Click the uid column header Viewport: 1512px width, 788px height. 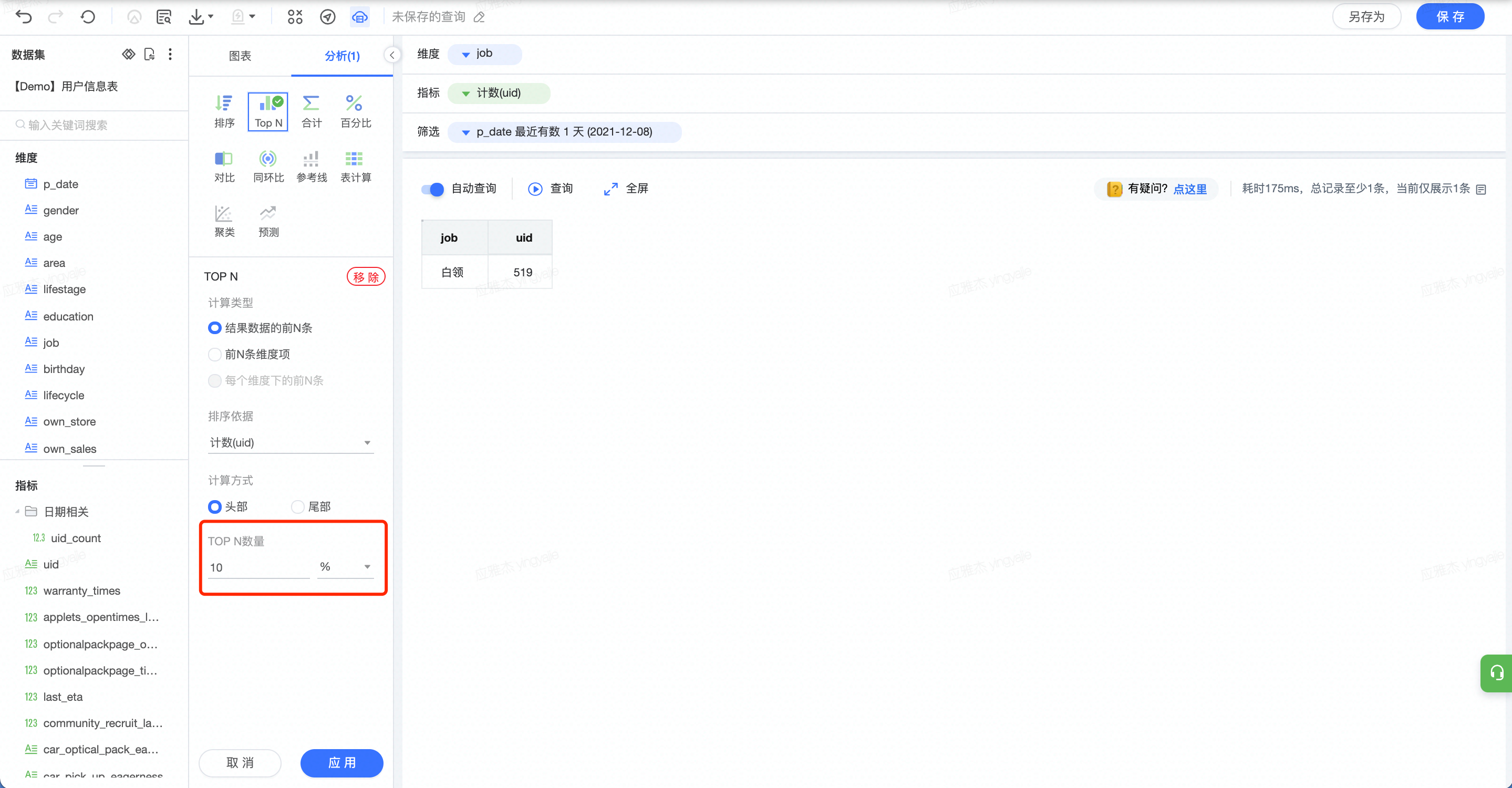pos(520,237)
